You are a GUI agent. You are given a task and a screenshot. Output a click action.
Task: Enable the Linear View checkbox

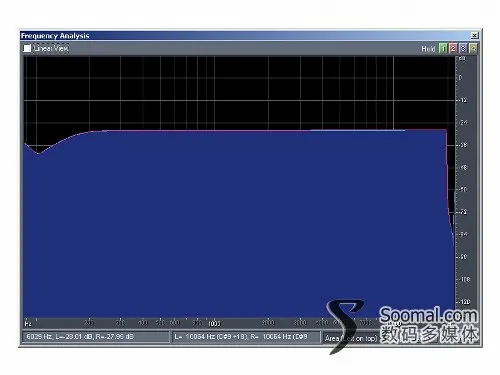(27, 48)
